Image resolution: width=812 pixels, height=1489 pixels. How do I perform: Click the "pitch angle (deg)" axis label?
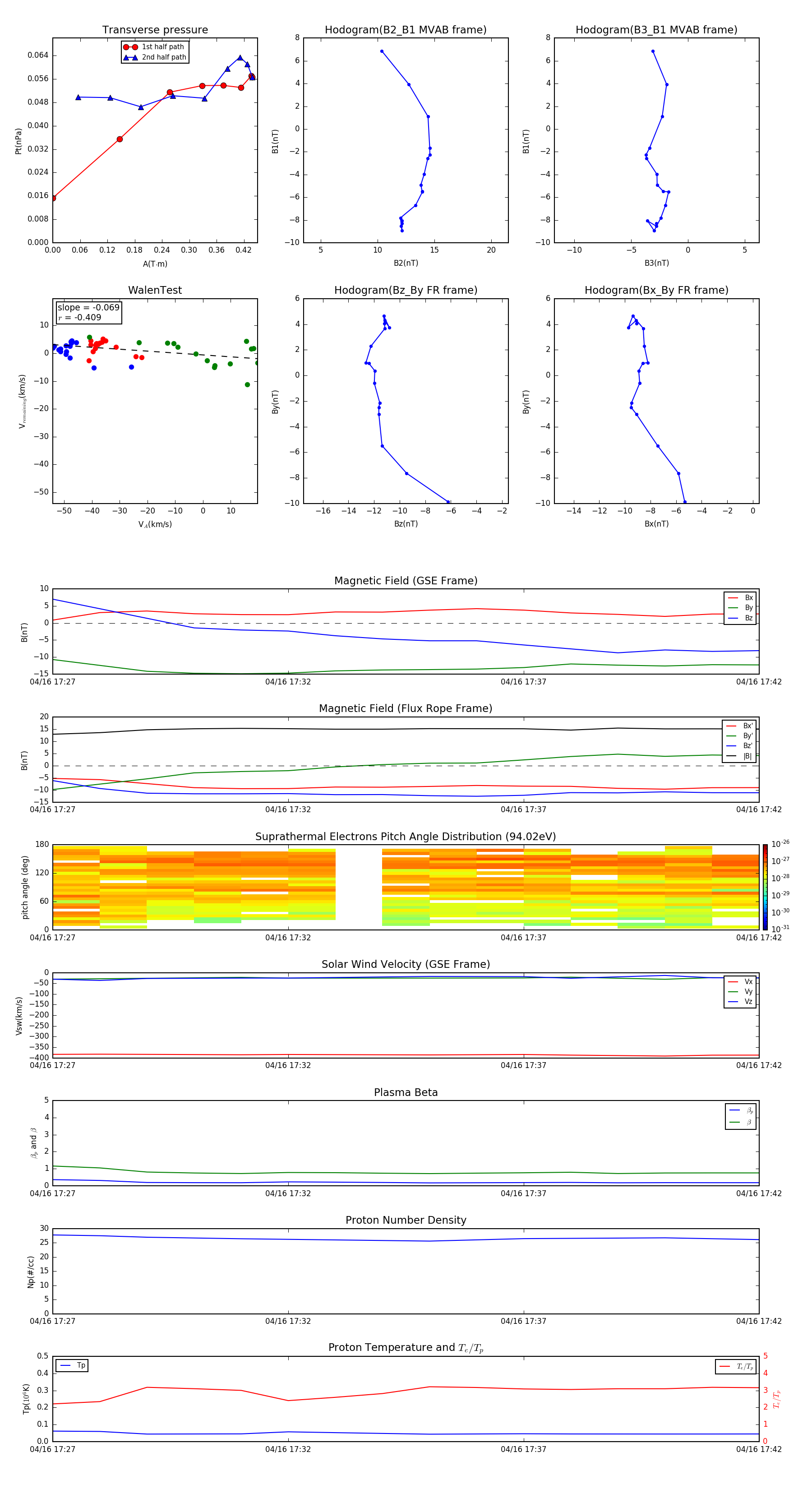(25, 887)
